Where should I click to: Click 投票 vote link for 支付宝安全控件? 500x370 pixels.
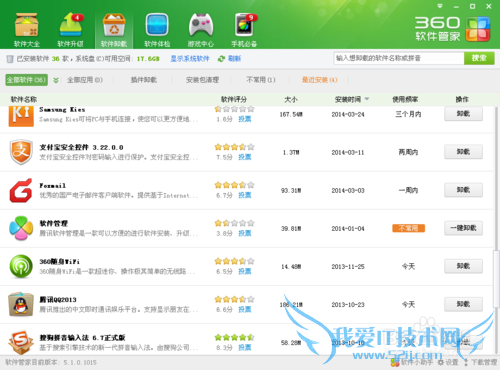point(245,157)
